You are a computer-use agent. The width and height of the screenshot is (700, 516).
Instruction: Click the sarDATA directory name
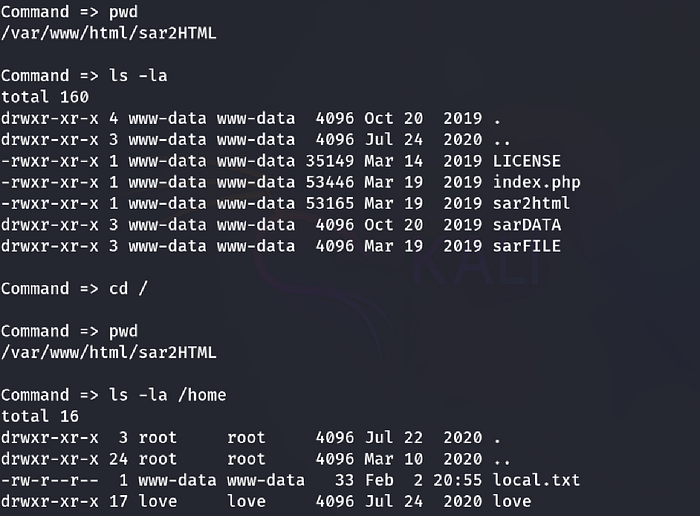(x=526, y=225)
